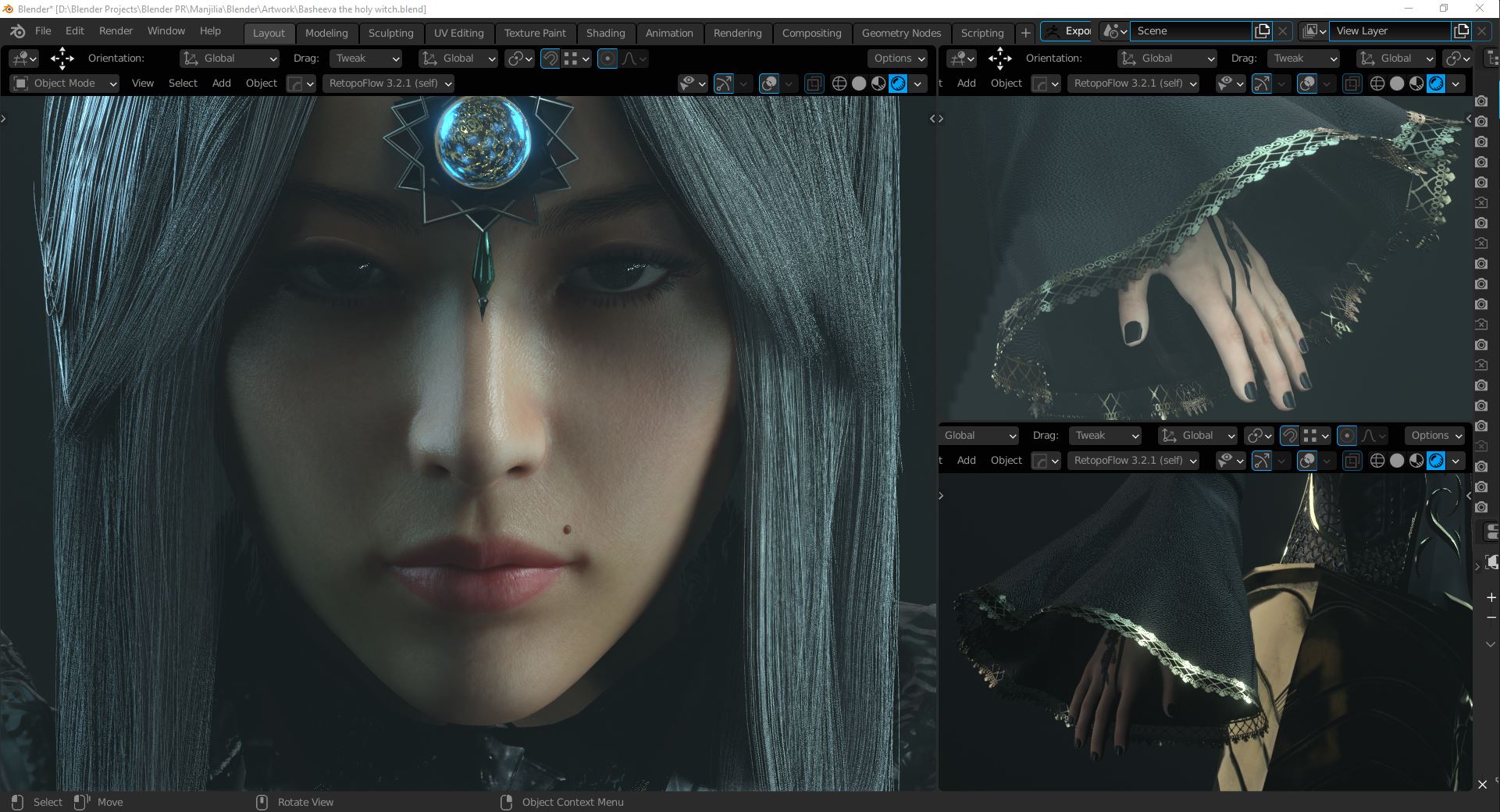This screenshot has height=812, width=1500.
Task: Expand Options dropdown in bottom-right viewport
Action: 1435,436
